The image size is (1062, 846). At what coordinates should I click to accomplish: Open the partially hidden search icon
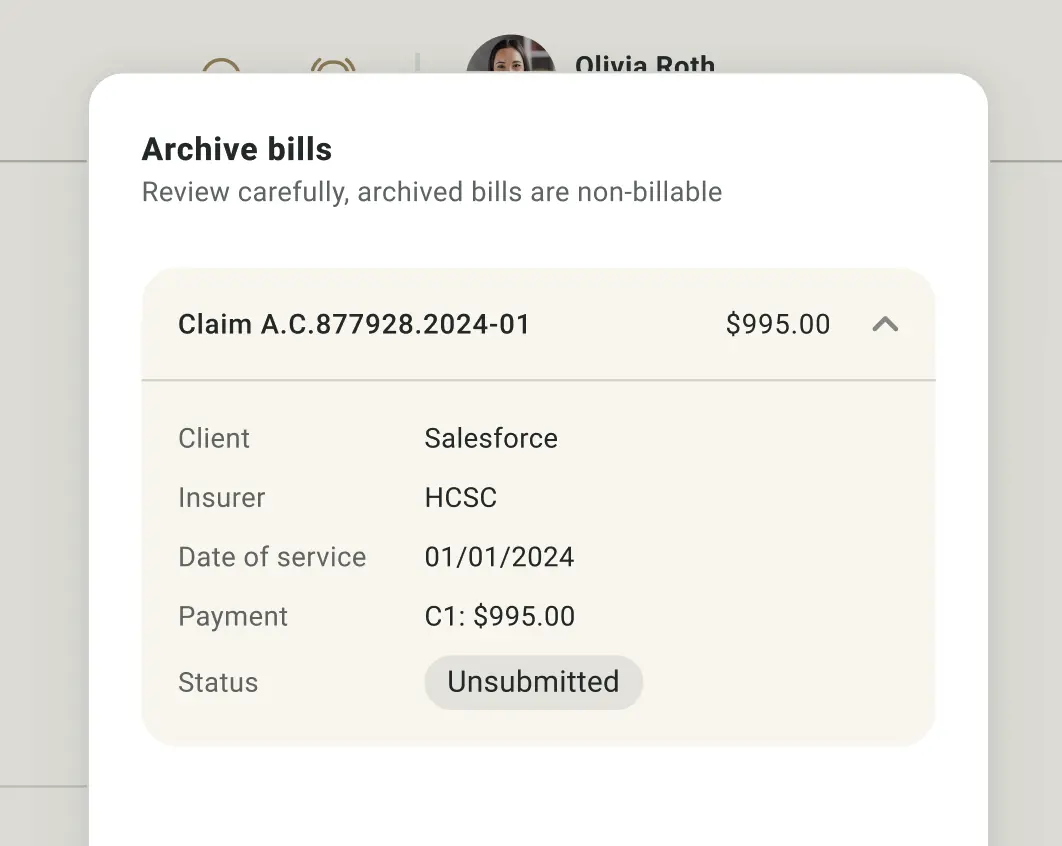click(221, 65)
